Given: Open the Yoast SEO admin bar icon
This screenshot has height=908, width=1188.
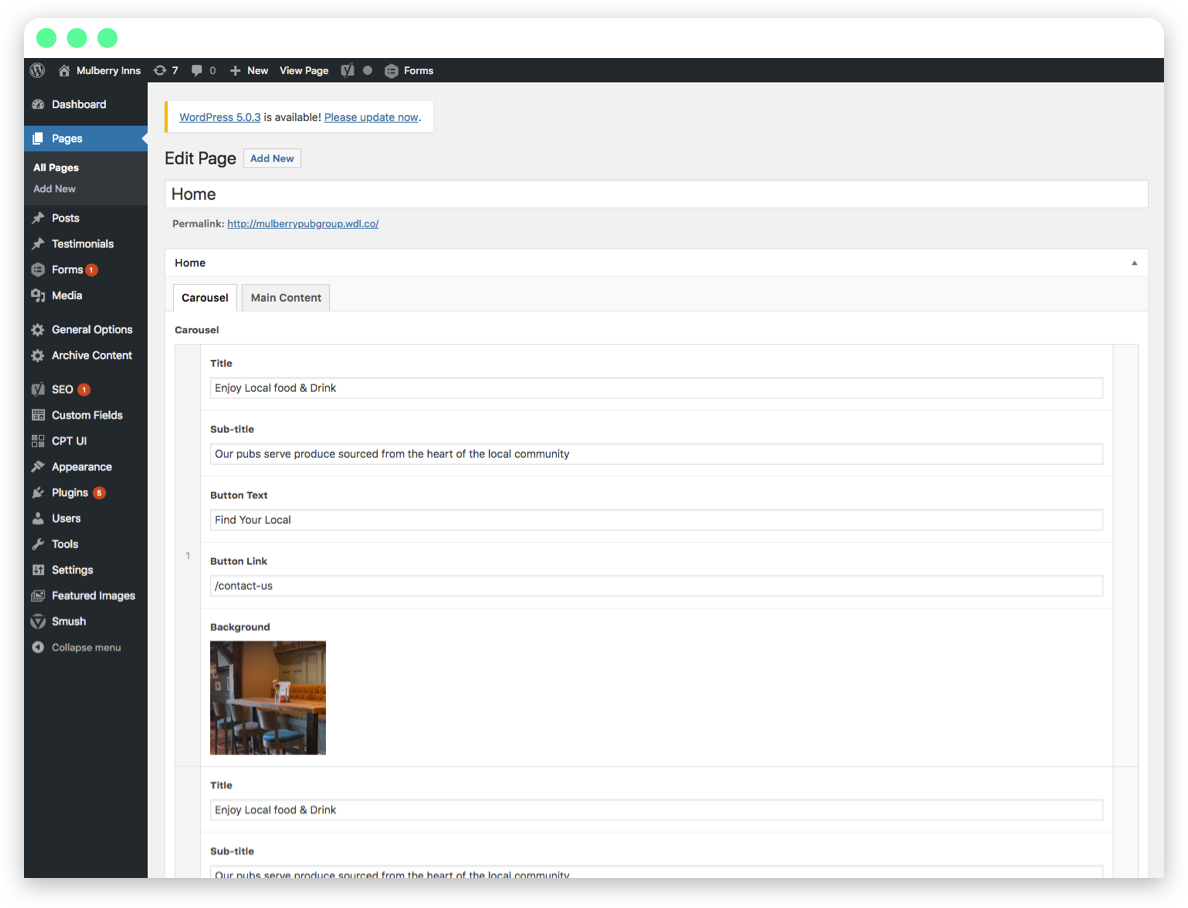Looking at the screenshot, I should point(348,70).
